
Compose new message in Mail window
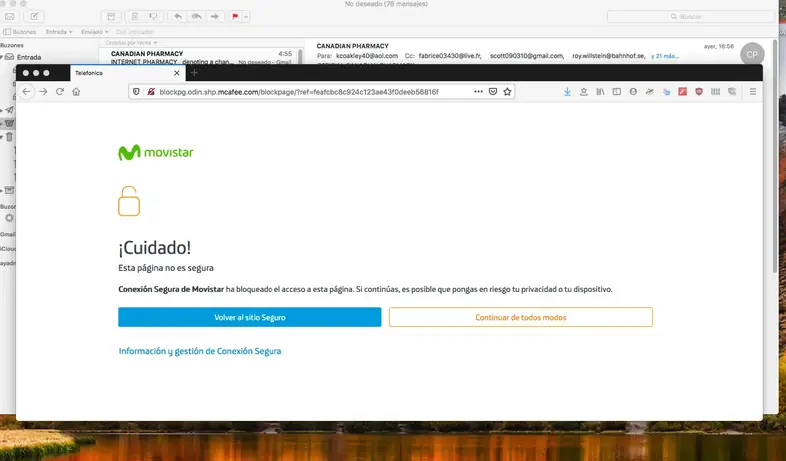tap(34, 17)
